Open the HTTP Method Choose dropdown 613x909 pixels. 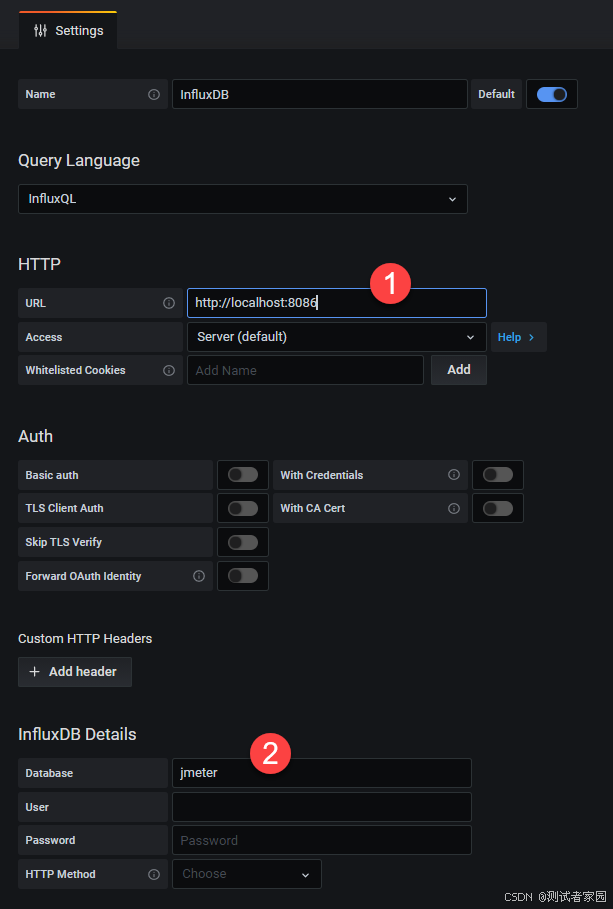click(x=247, y=874)
